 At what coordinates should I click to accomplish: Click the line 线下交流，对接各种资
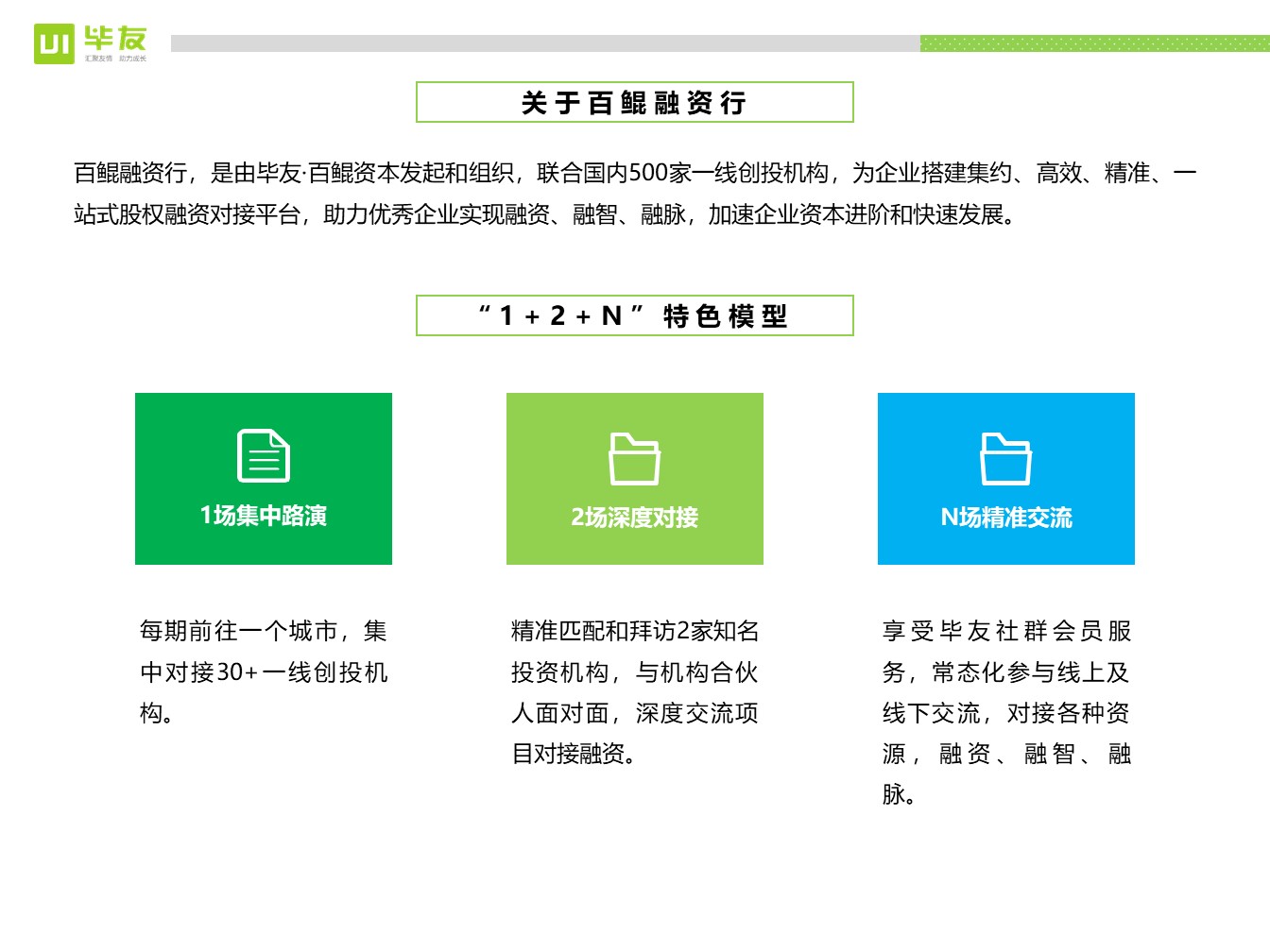click(x=1006, y=713)
